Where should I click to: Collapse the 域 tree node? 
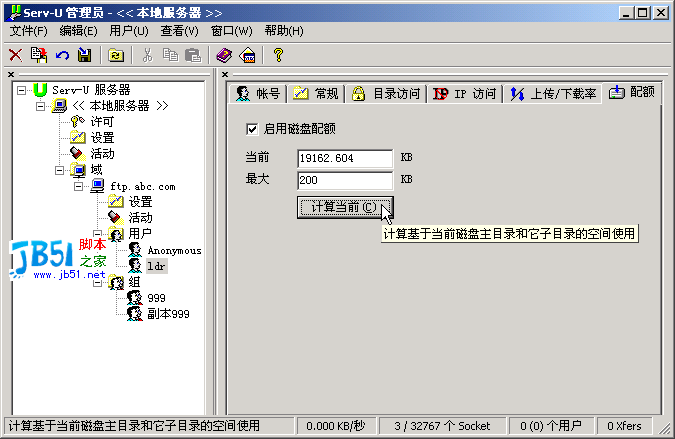(x=59, y=170)
